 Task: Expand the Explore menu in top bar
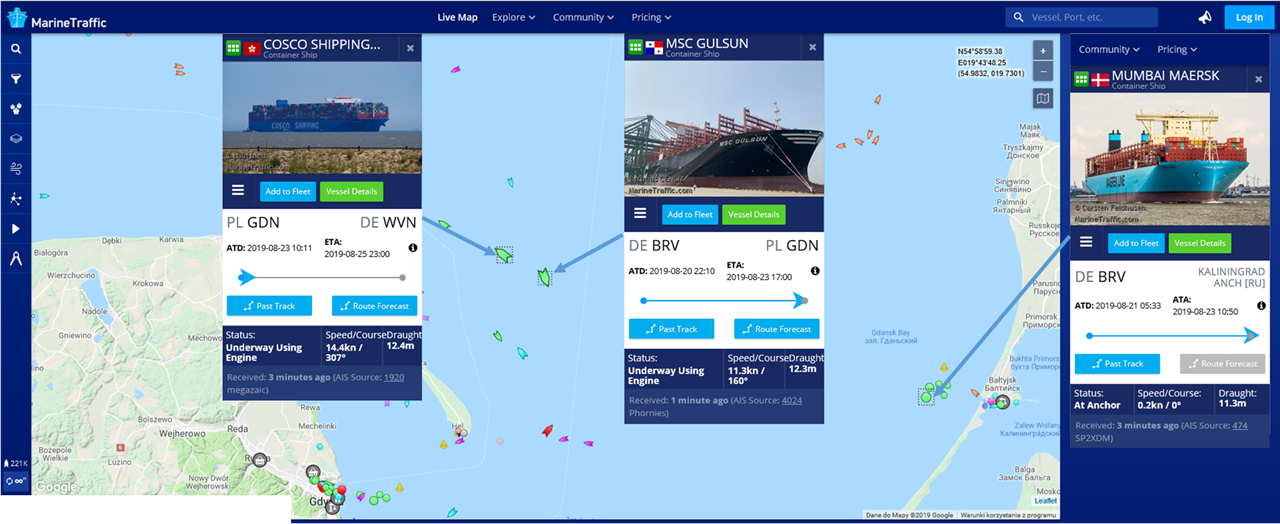tap(514, 17)
